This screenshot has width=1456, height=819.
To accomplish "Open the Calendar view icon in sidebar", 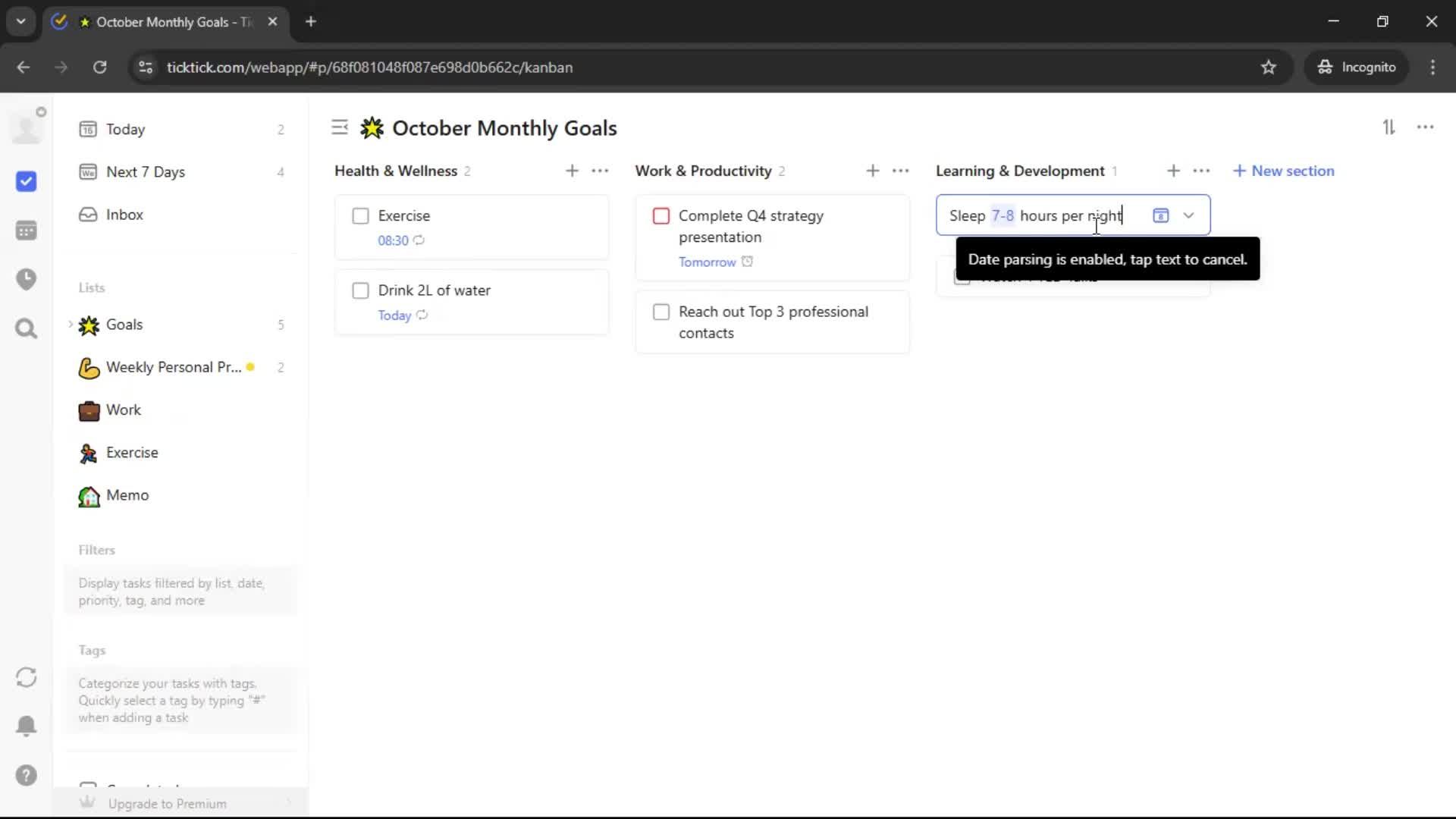I will pyautogui.click(x=26, y=231).
